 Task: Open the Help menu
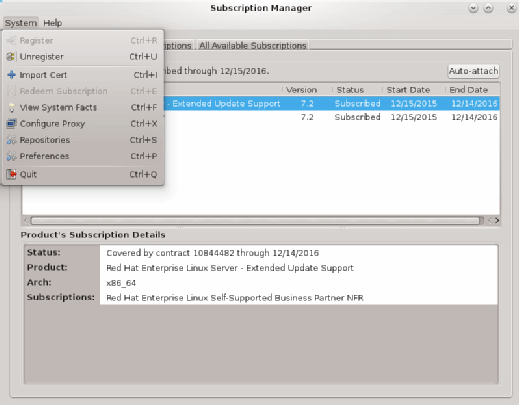coord(53,23)
